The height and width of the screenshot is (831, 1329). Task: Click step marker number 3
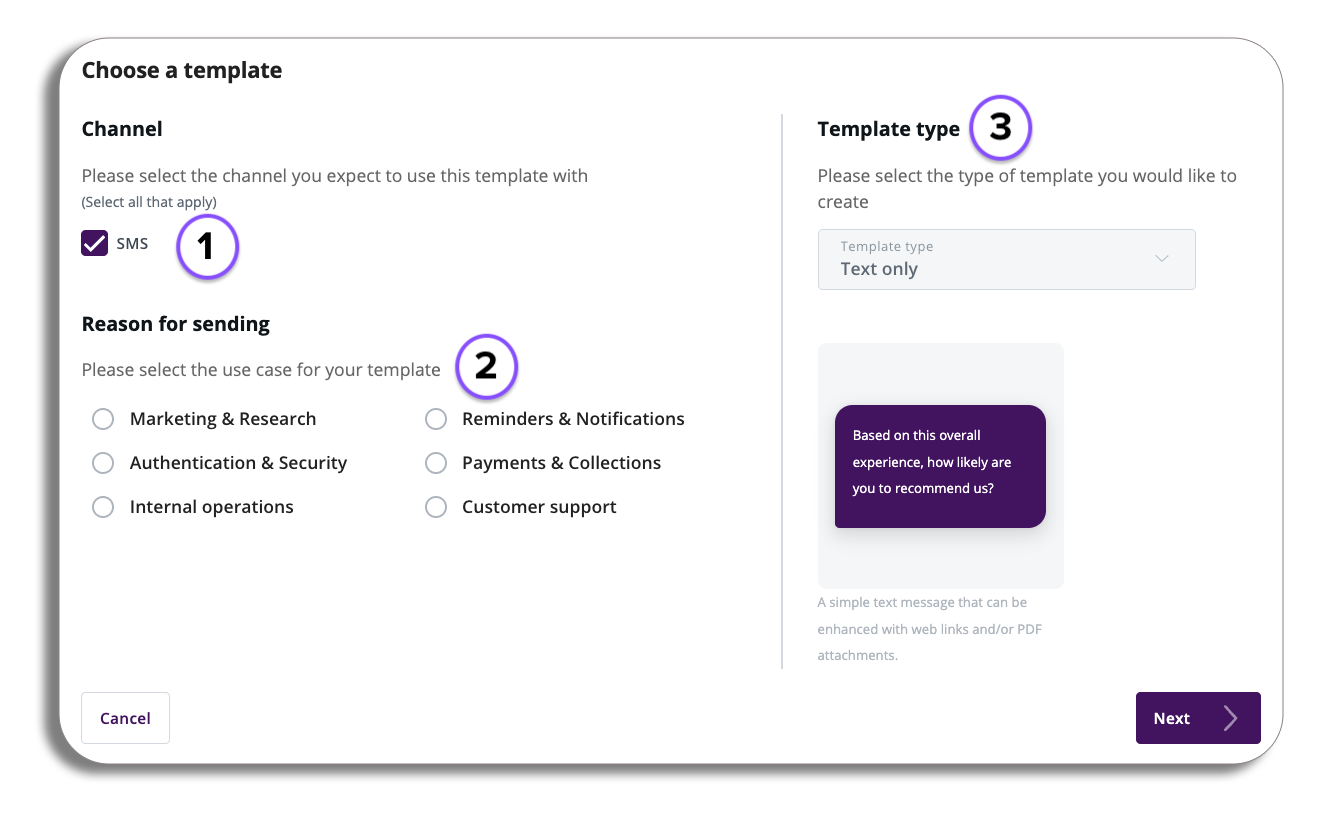coord(1000,128)
